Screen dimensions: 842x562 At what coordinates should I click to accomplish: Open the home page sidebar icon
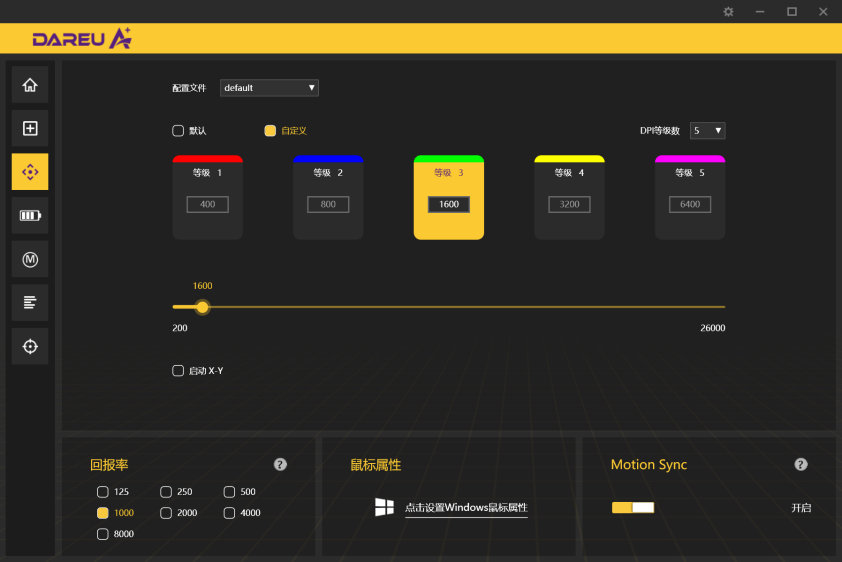pos(30,85)
